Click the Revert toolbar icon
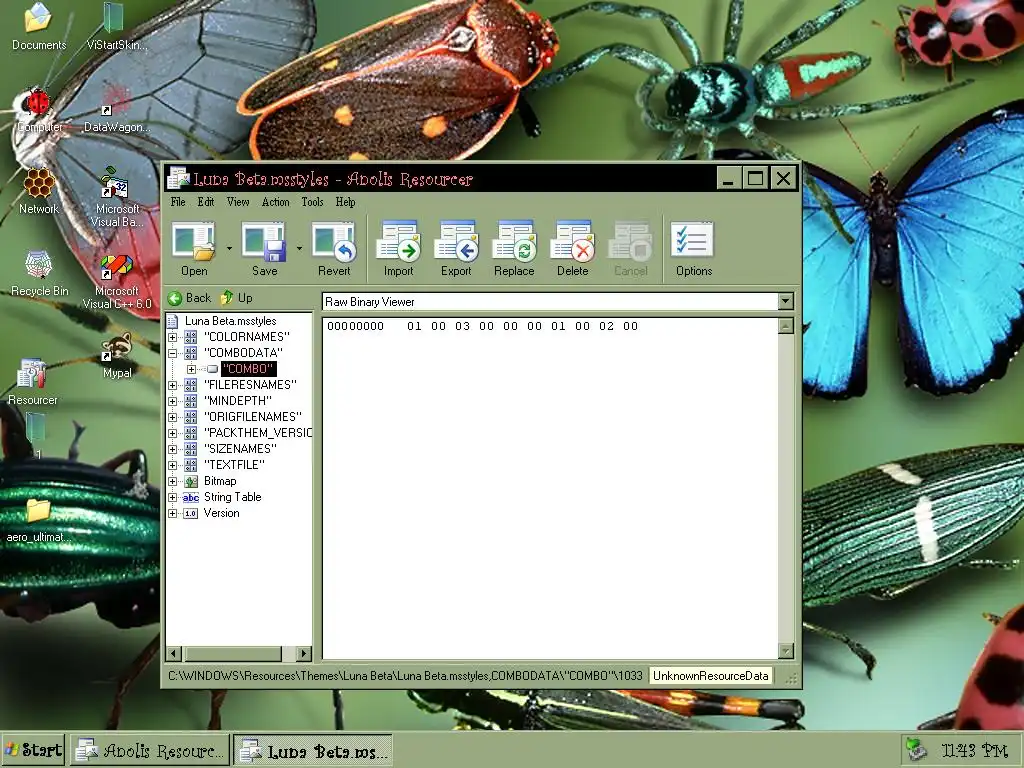1024x768 pixels. 334,249
